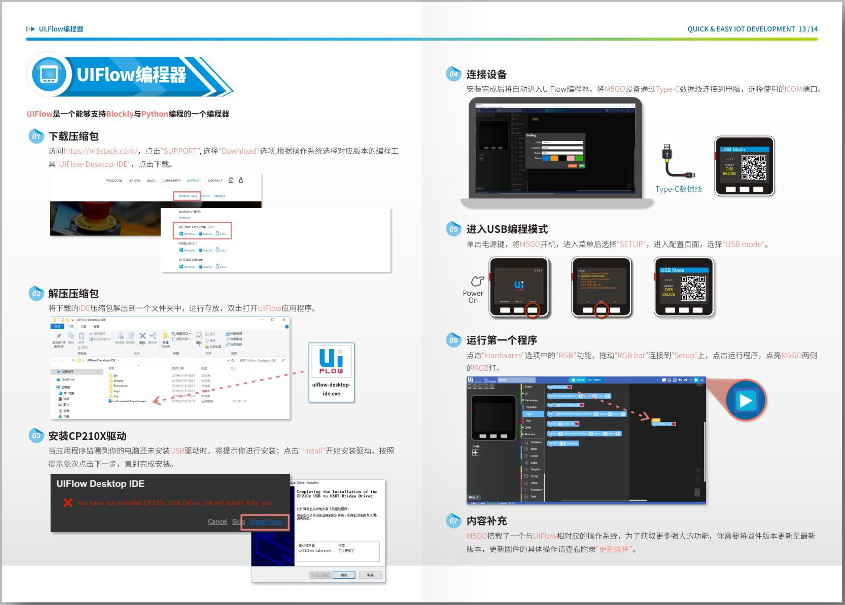845x605 pixels.
Task: Select OneDrive in the Explorer navigation pane
Action: click(x=68, y=380)
